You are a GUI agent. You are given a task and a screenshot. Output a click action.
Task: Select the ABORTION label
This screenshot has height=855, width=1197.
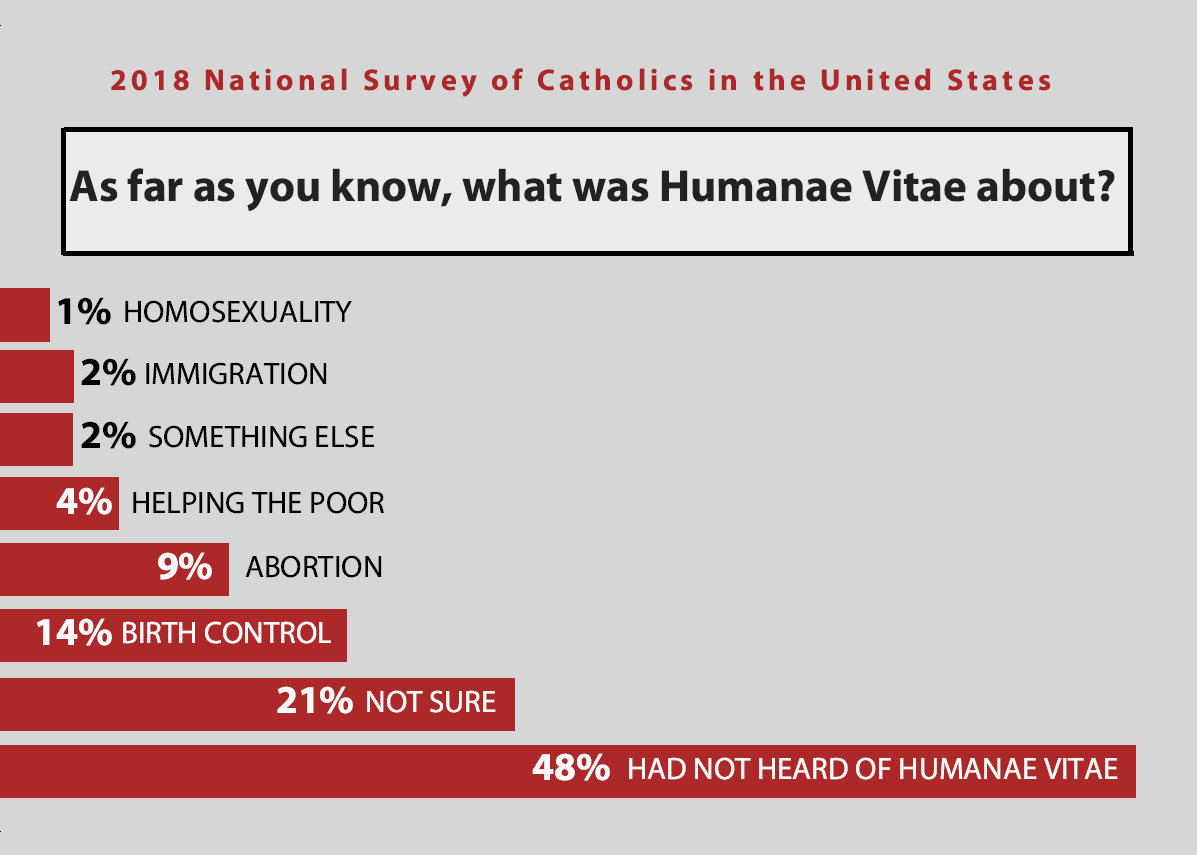[314, 567]
